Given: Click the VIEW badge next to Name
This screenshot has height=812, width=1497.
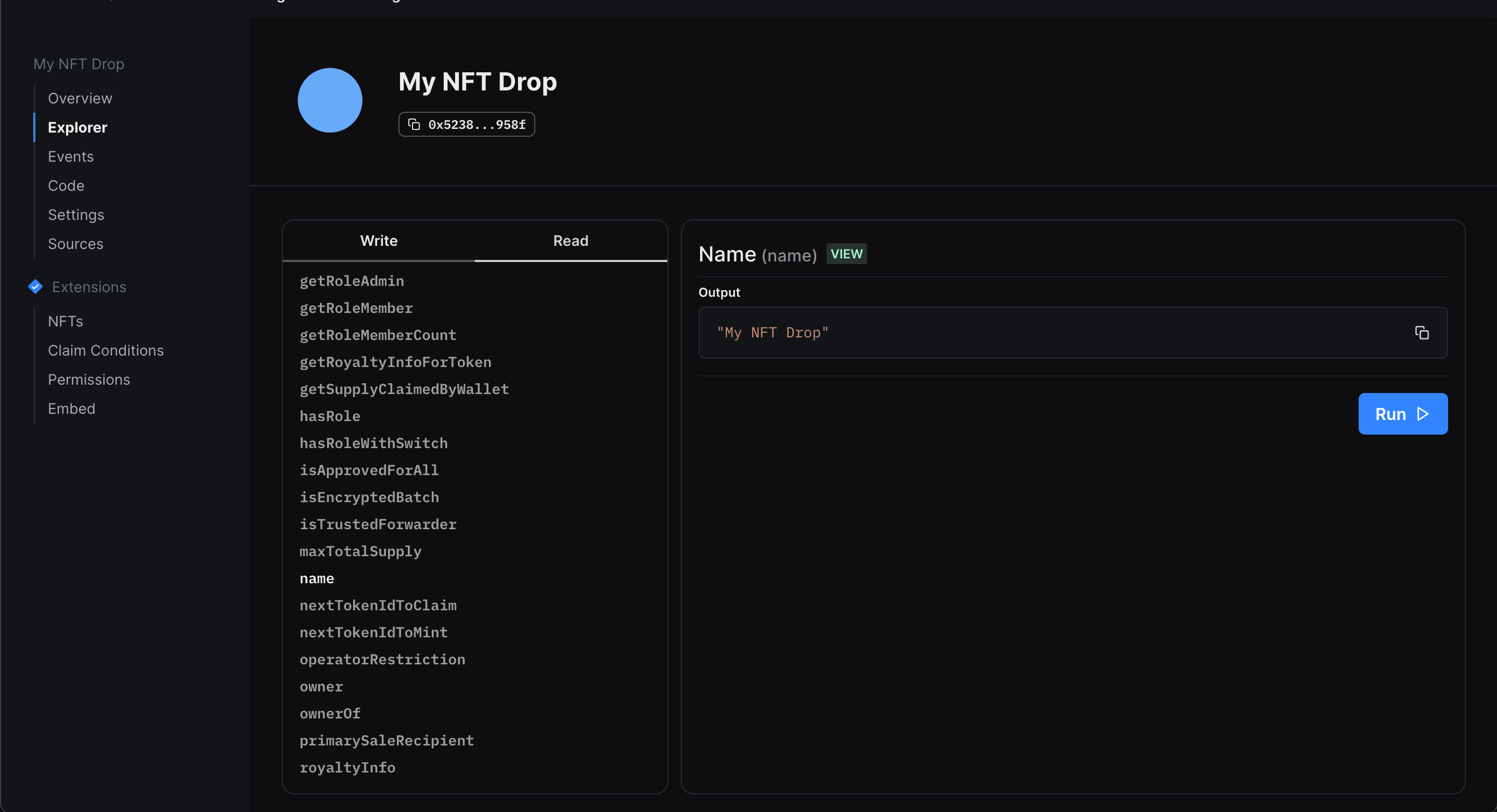Looking at the screenshot, I should (846, 253).
